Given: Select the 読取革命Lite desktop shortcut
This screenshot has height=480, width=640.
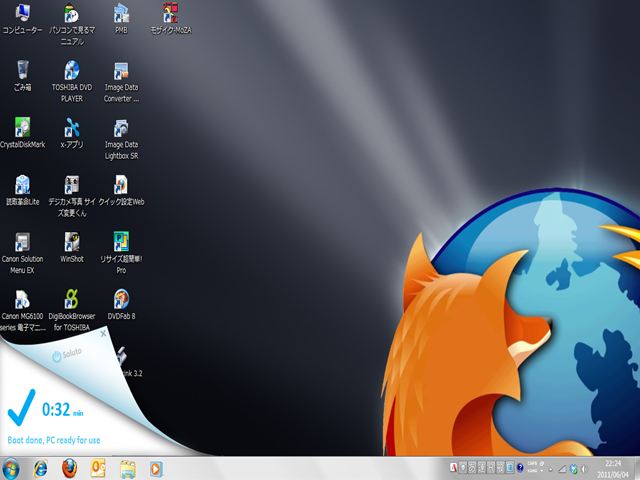Looking at the screenshot, I should (x=22, y=190).
